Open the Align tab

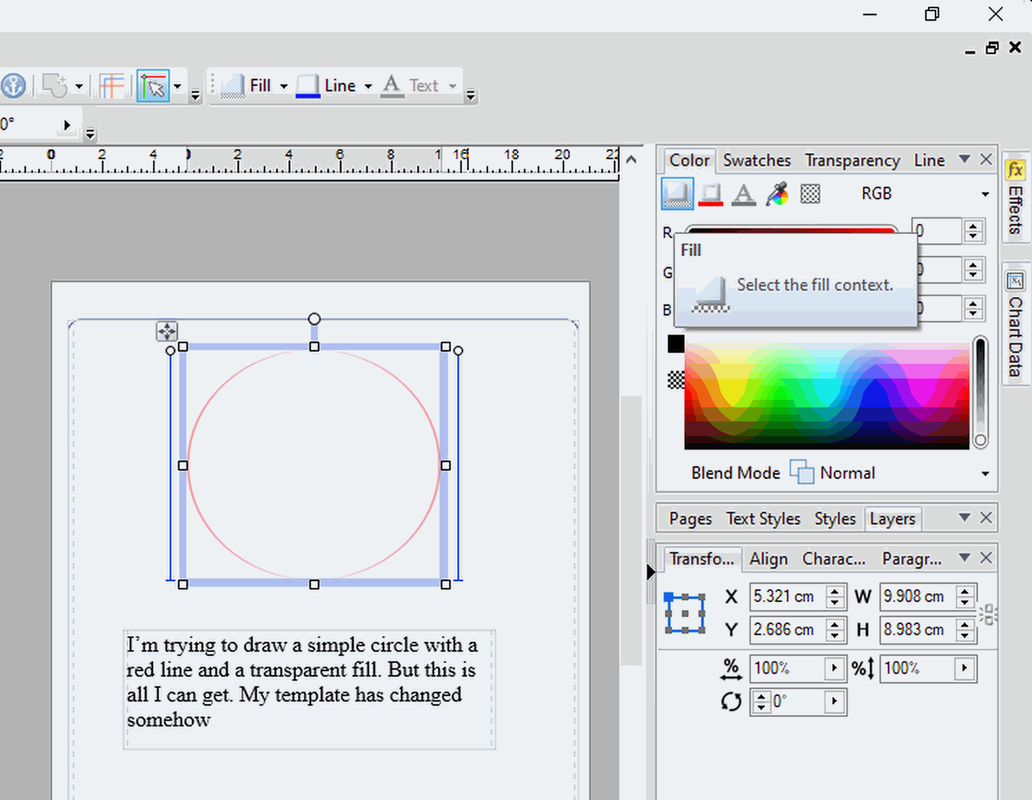pyautogui.click(x=768, y=559)
